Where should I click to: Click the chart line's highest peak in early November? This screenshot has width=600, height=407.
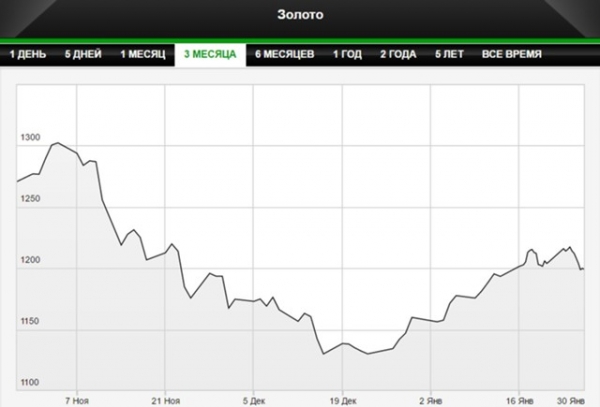click(57, 143)
